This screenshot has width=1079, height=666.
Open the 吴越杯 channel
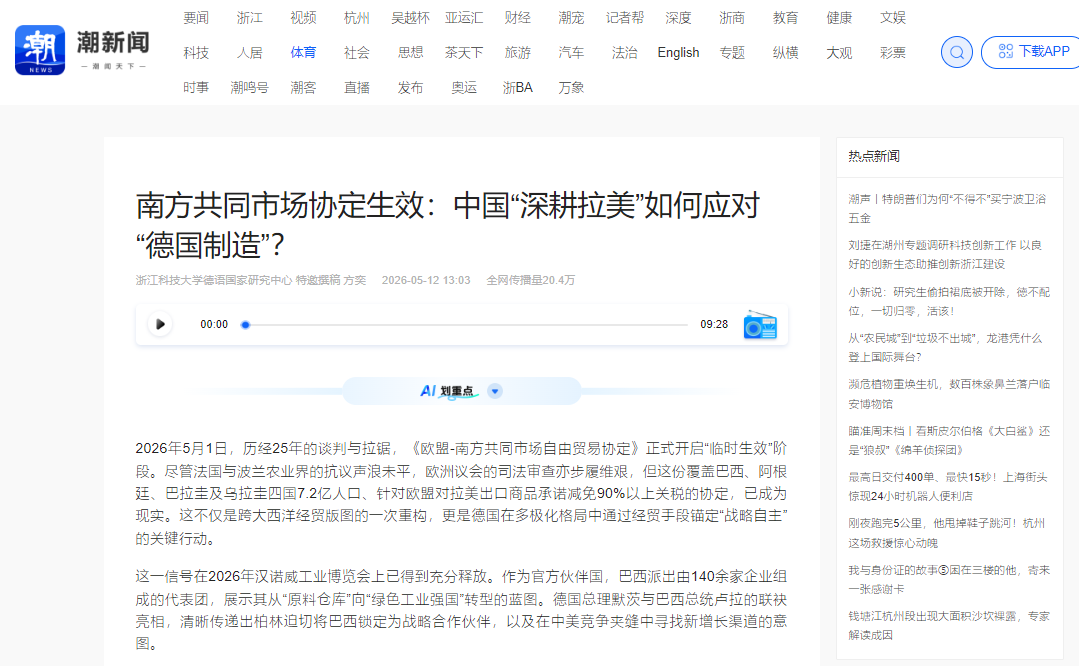410,18
